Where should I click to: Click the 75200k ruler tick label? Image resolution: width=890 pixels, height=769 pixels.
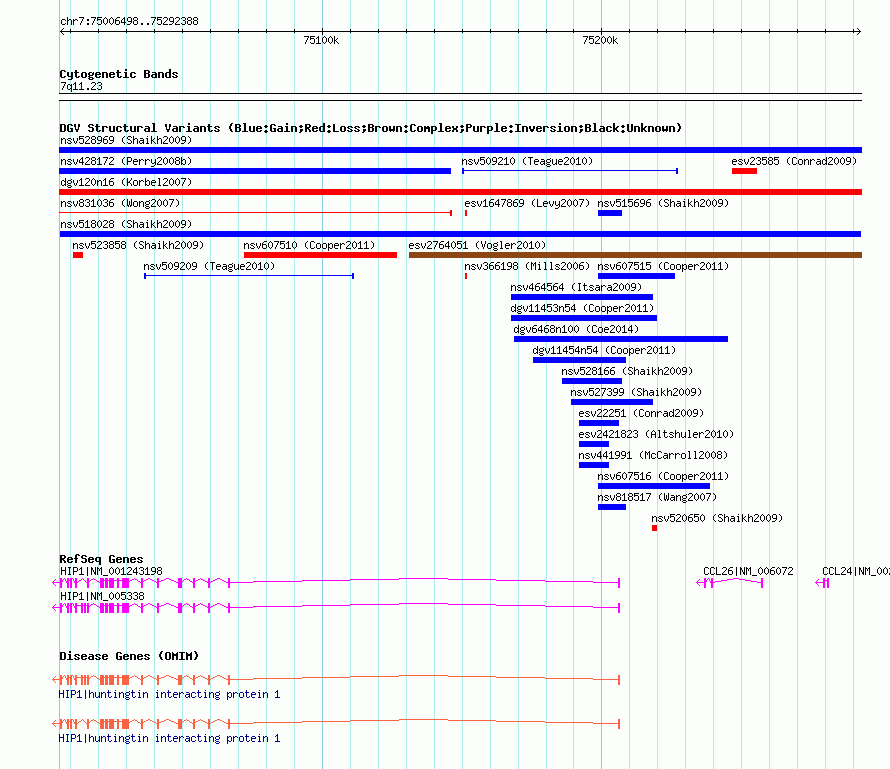coord(600,40)
